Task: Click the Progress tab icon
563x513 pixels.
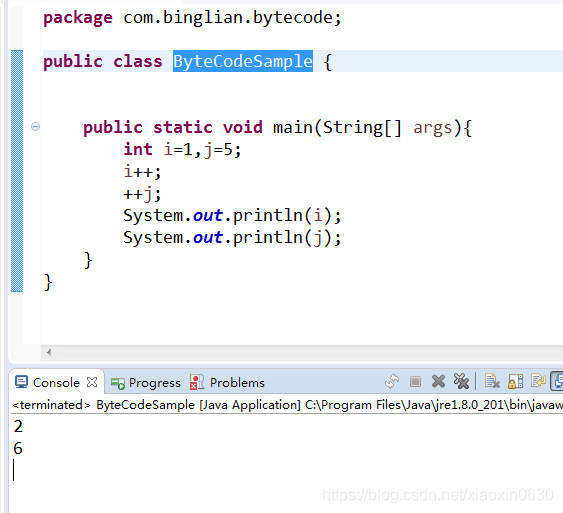Action: 117,384
